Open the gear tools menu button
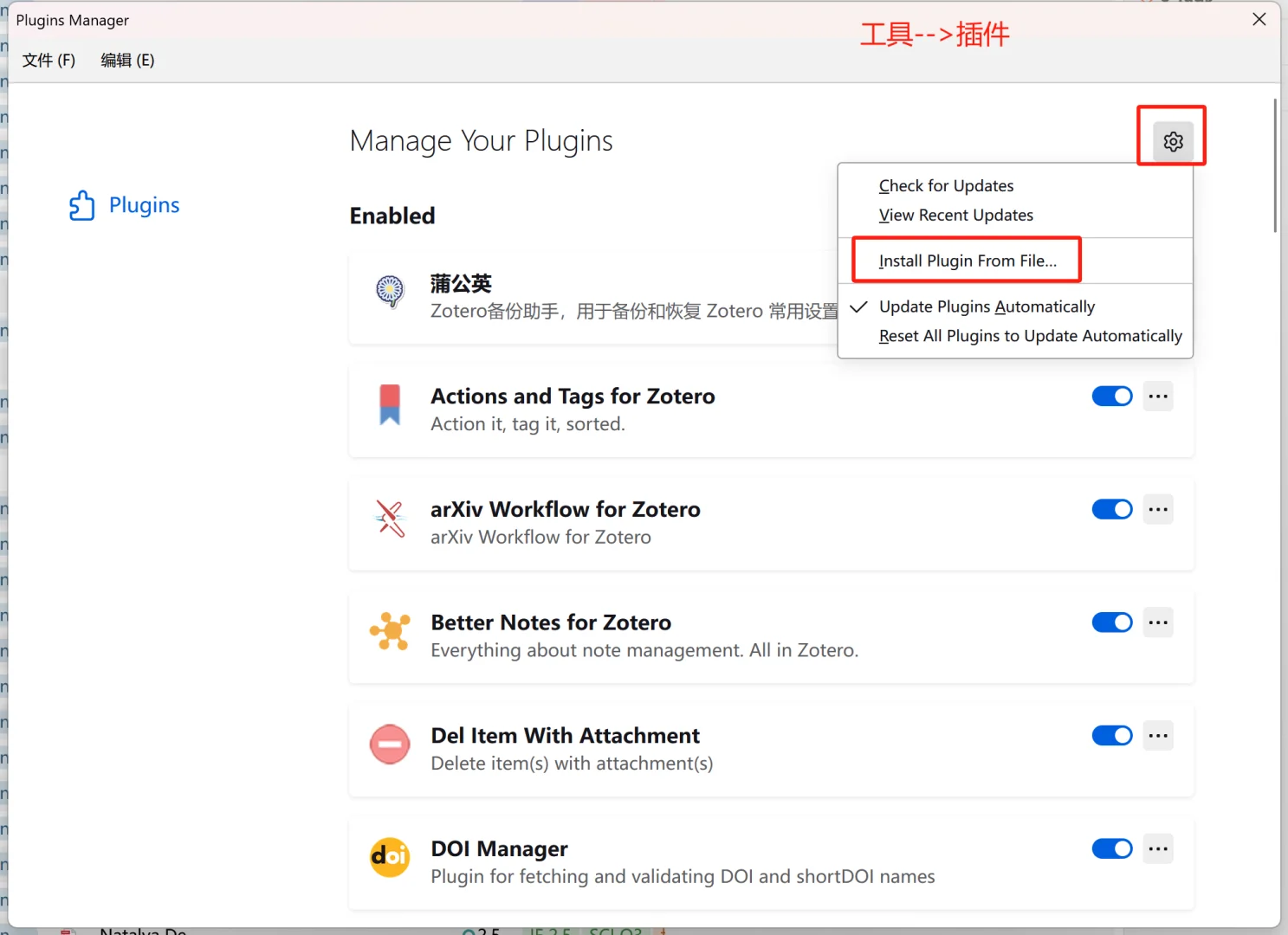The width and height of the screenshot is (1288, 935). coord(1173,141)
